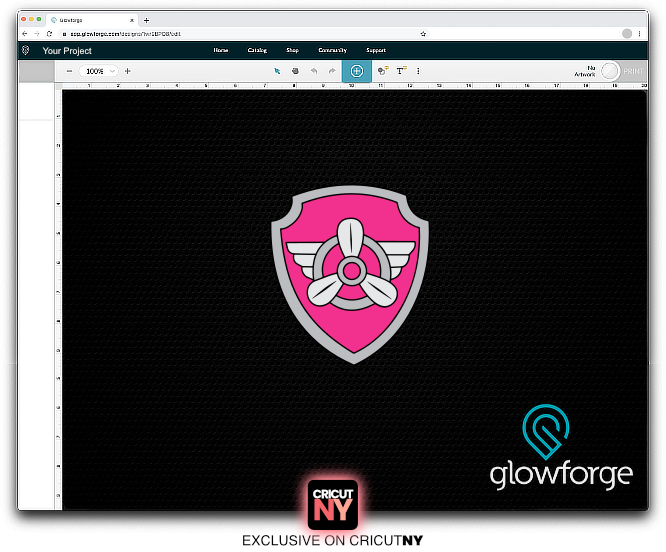Select the arrow pointer tool

tap(277, 71)
